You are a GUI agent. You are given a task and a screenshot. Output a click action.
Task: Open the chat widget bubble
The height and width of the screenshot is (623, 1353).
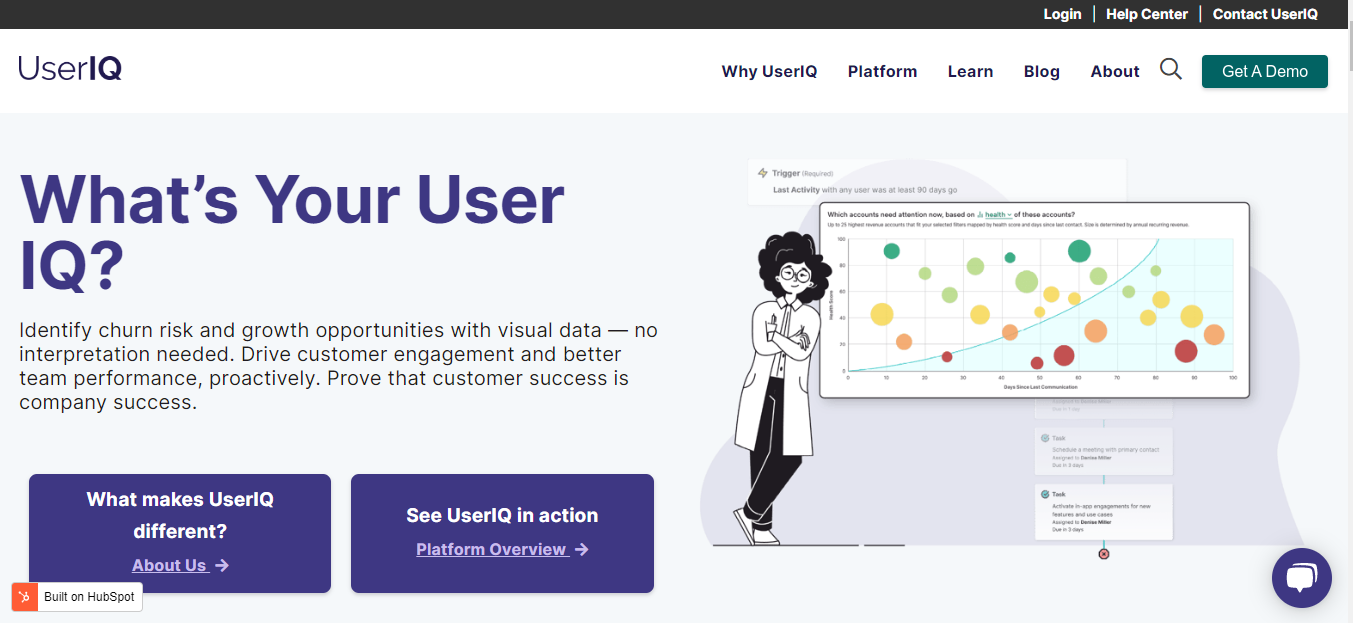tap(1302, 578)
